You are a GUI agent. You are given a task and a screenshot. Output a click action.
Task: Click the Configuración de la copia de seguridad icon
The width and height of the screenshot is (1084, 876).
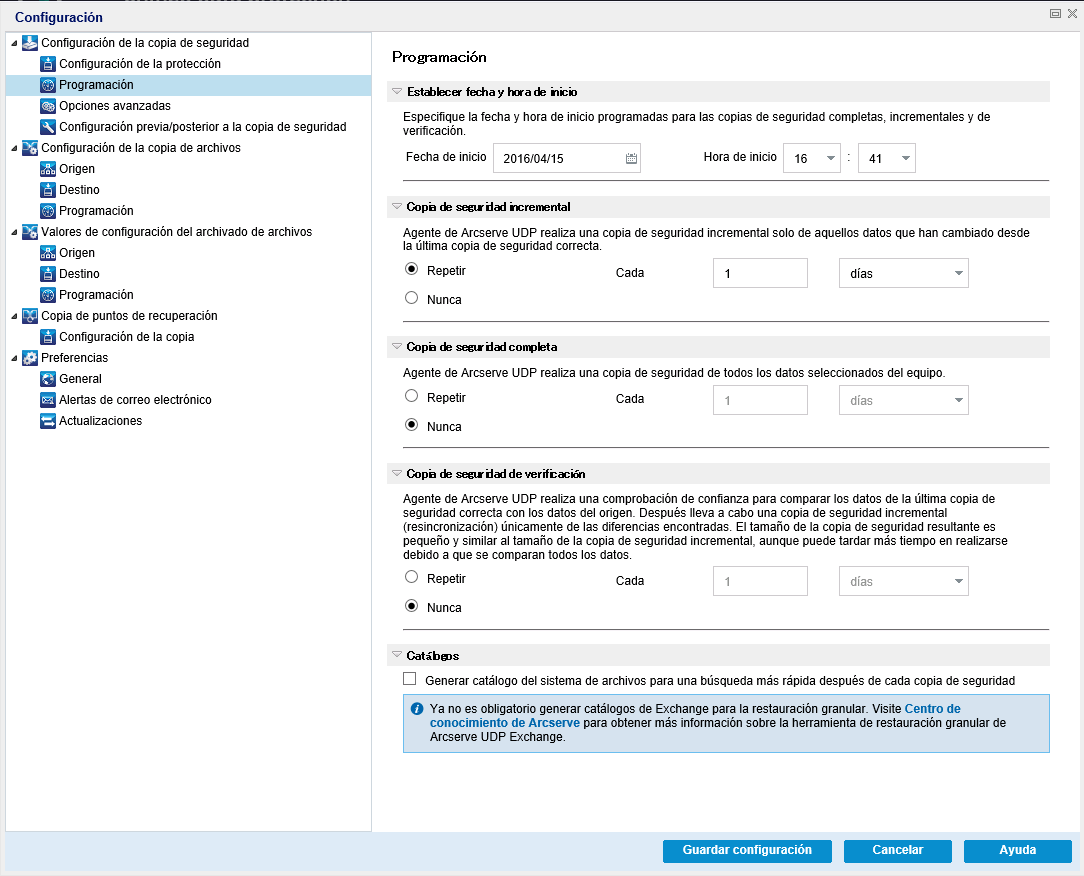[x=30, y=43]
